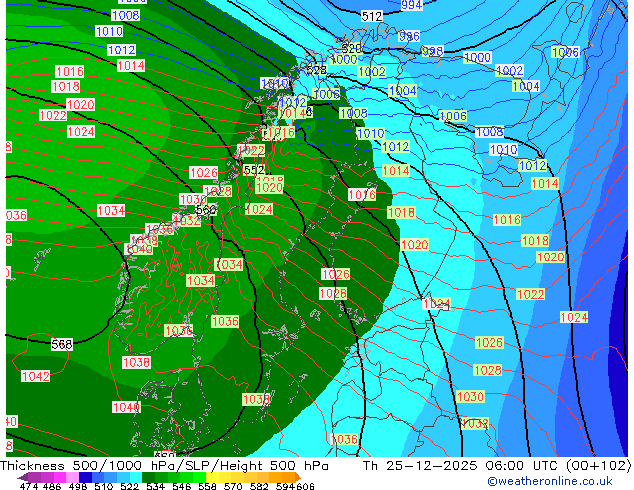Click the orange arrow at the legend end
Image resolution: width=634 pixels, height=490 pixels.
[x=298, y=477]
